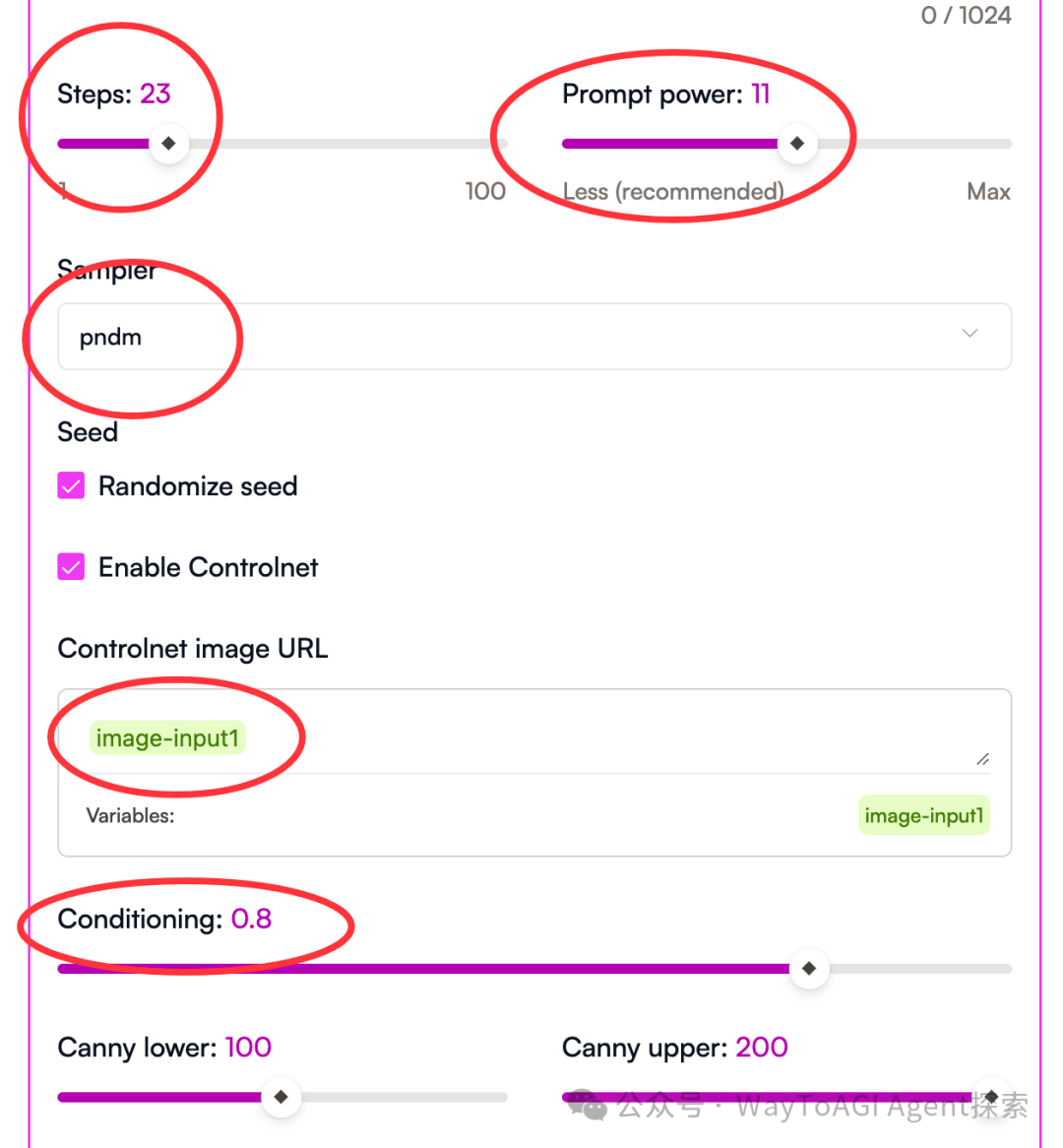Click the Less (recommended) slider label
Viewport: 1063px width, 1148px height.
pos(673,192)
